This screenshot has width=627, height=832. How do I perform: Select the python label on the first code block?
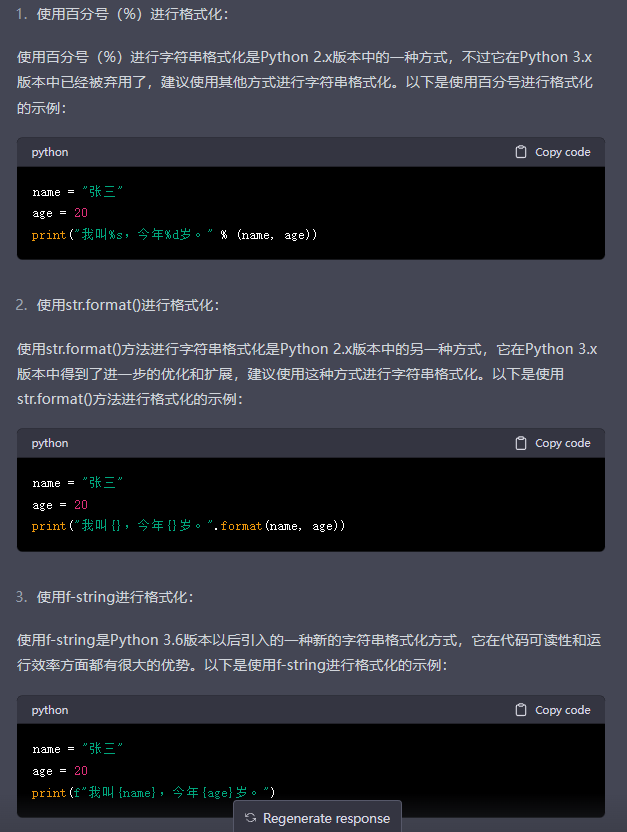tap(49, 151)
